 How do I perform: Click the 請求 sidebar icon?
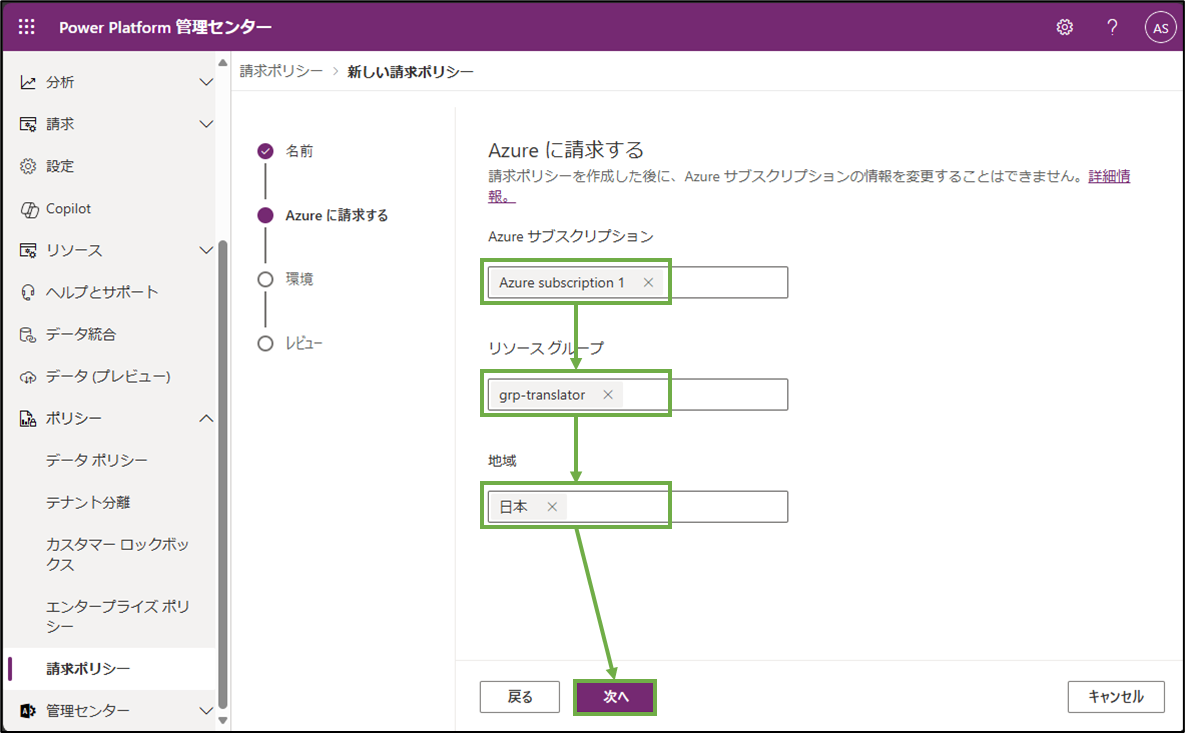coord(28,124)
